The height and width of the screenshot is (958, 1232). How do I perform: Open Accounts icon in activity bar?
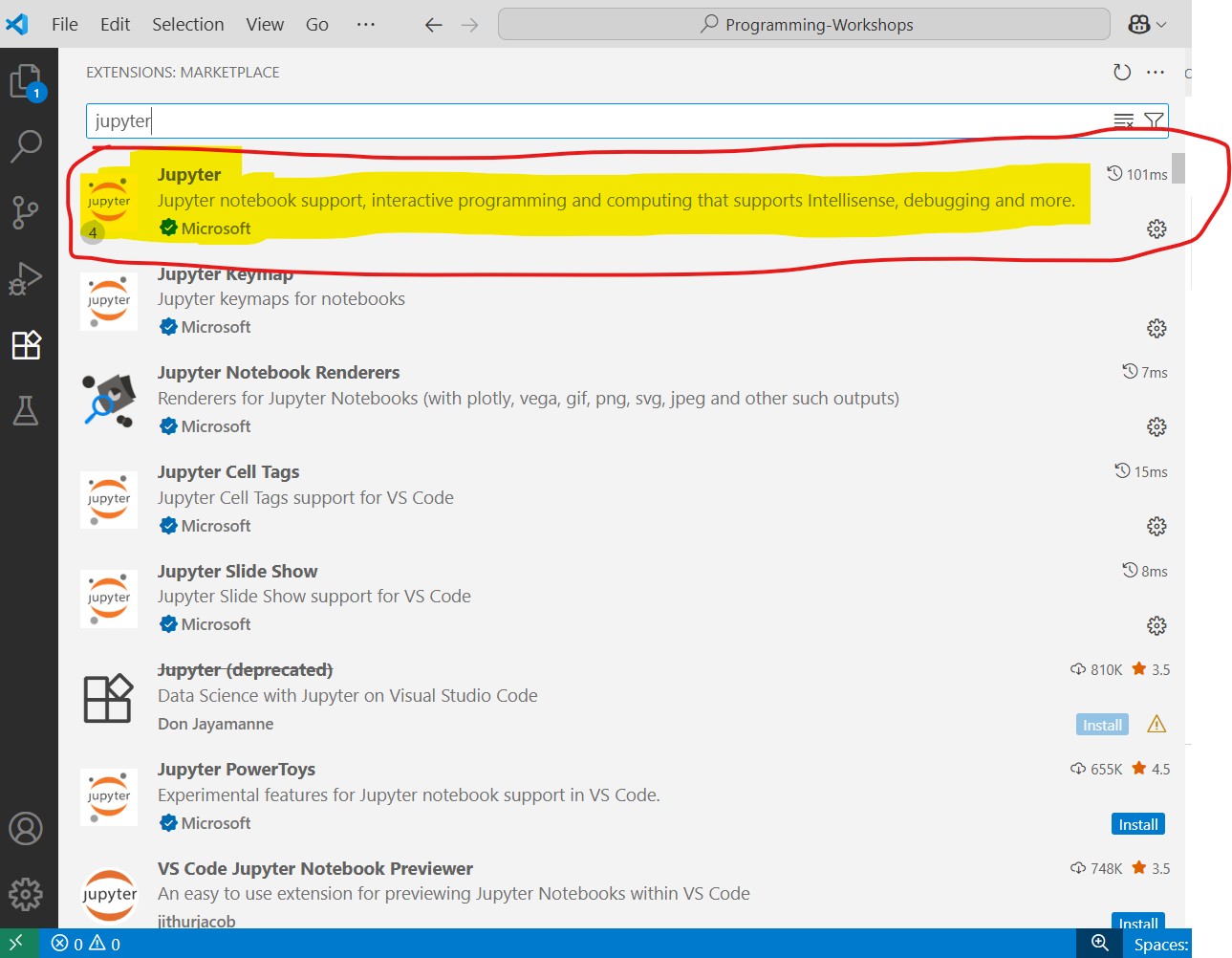26,828
